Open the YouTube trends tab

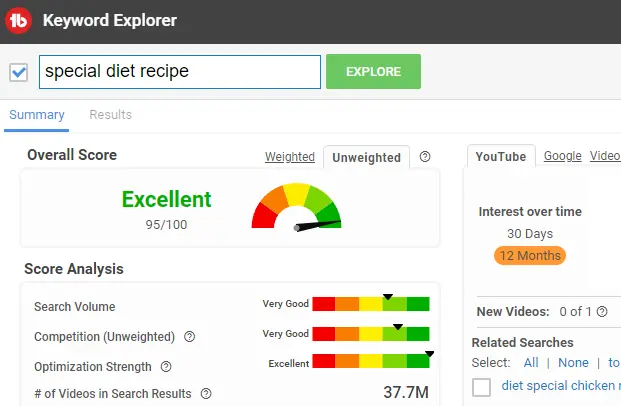pyautogui.click(x=501, y=156)
